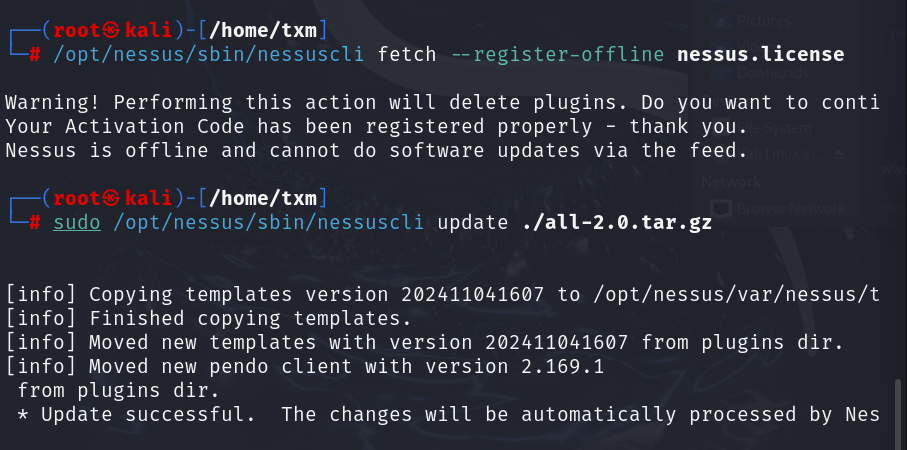The image size is (907, 450).
Task: Click the red hash symbol before sudo
Action: [x=35, y=223]
